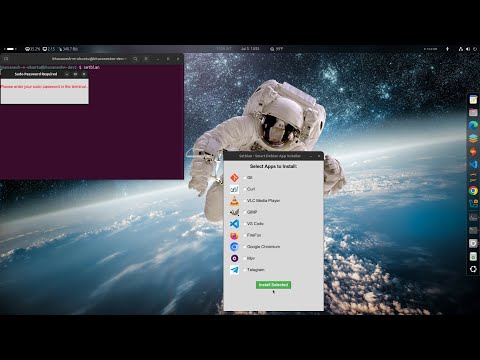
Task: Check the GIMP option
Action: click(245, 212)
